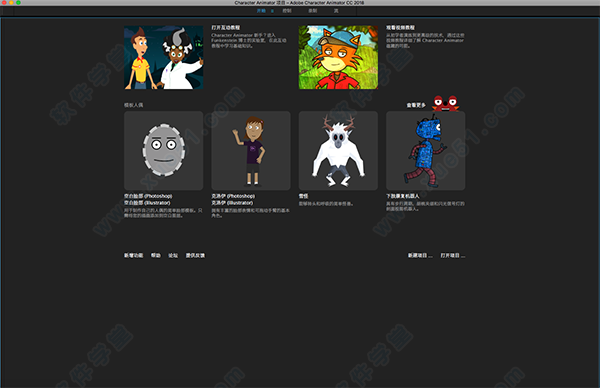Switch to the second workspace tab after 开始

coord(287,11)
